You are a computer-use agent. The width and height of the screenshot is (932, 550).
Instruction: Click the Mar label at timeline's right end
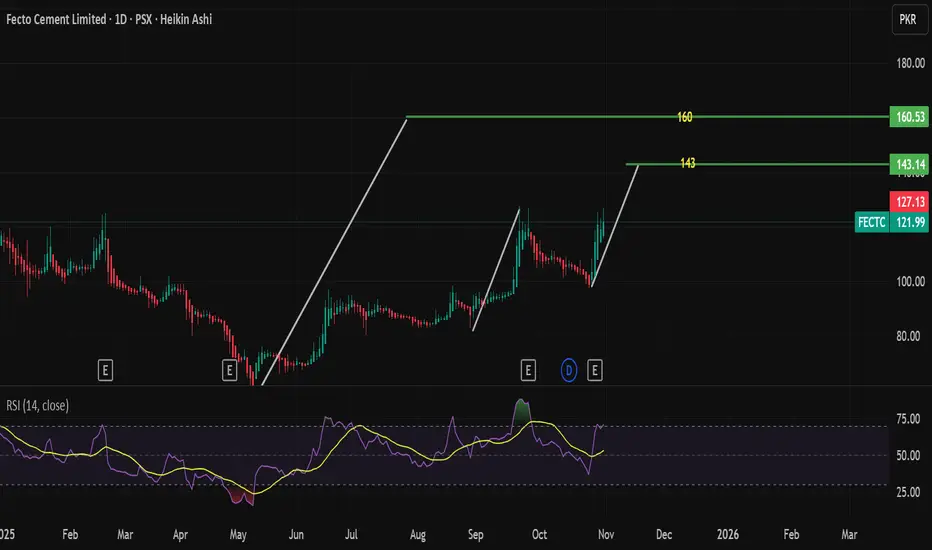(x=849, y=534)
